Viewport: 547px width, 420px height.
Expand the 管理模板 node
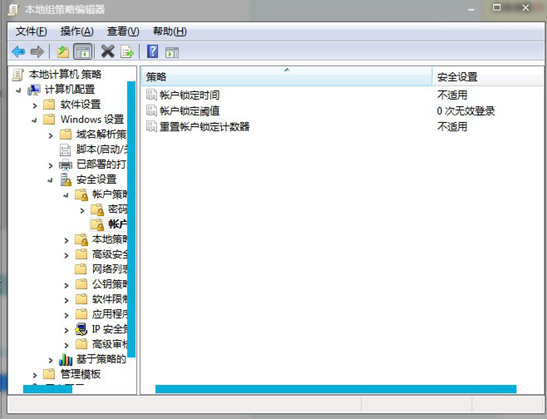tap(35, 375)
